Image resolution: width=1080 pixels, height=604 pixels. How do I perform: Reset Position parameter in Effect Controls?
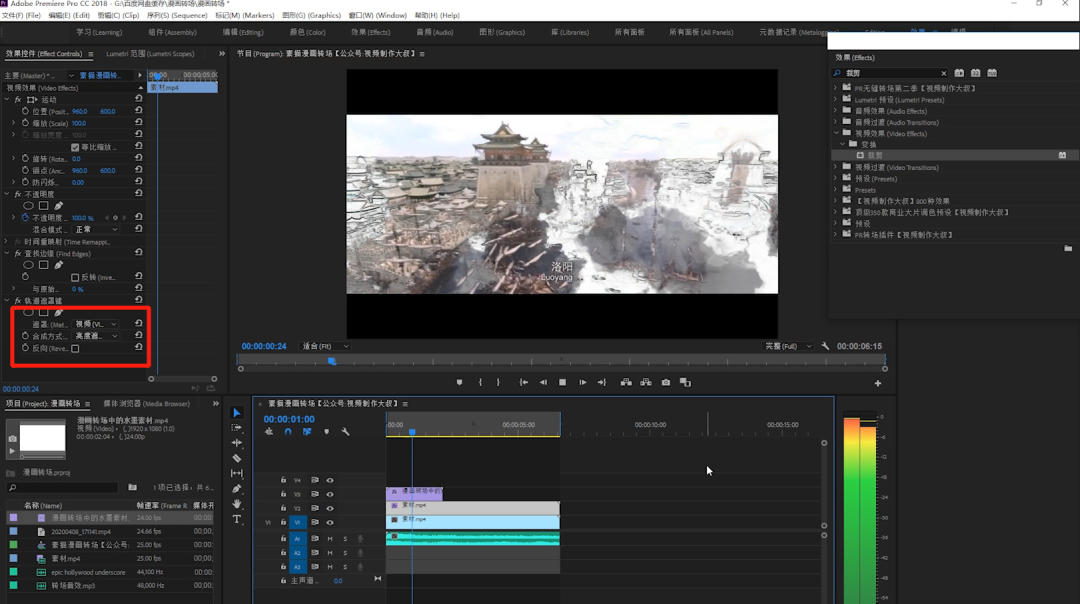point(138,111)
